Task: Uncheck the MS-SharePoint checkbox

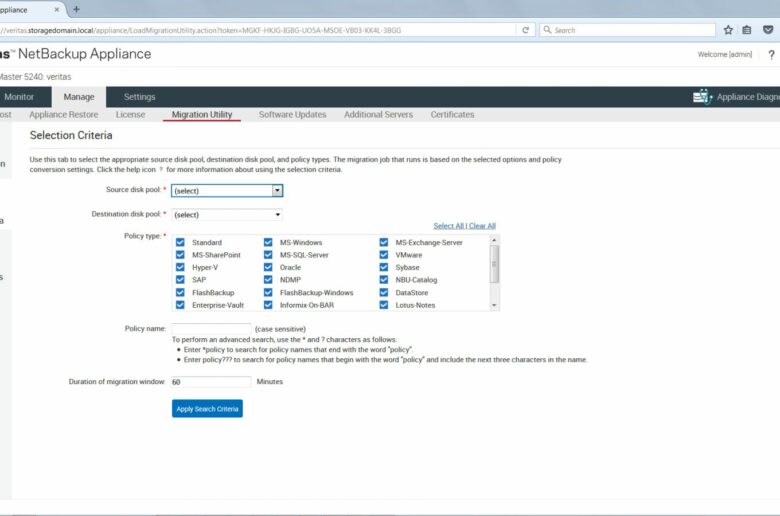Action: pos(180,255)
